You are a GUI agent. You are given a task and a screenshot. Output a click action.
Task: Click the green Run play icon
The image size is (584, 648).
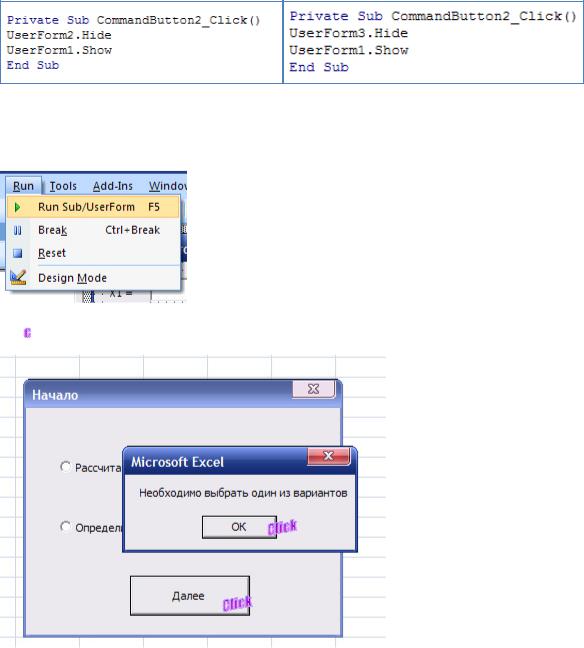coord(17,207)
